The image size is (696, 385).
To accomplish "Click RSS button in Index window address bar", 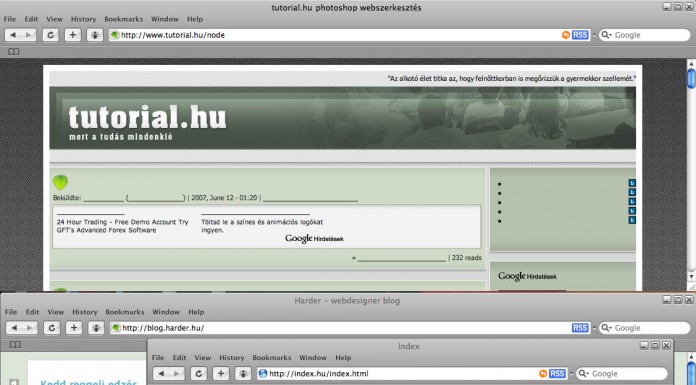I will pos(558,374).
